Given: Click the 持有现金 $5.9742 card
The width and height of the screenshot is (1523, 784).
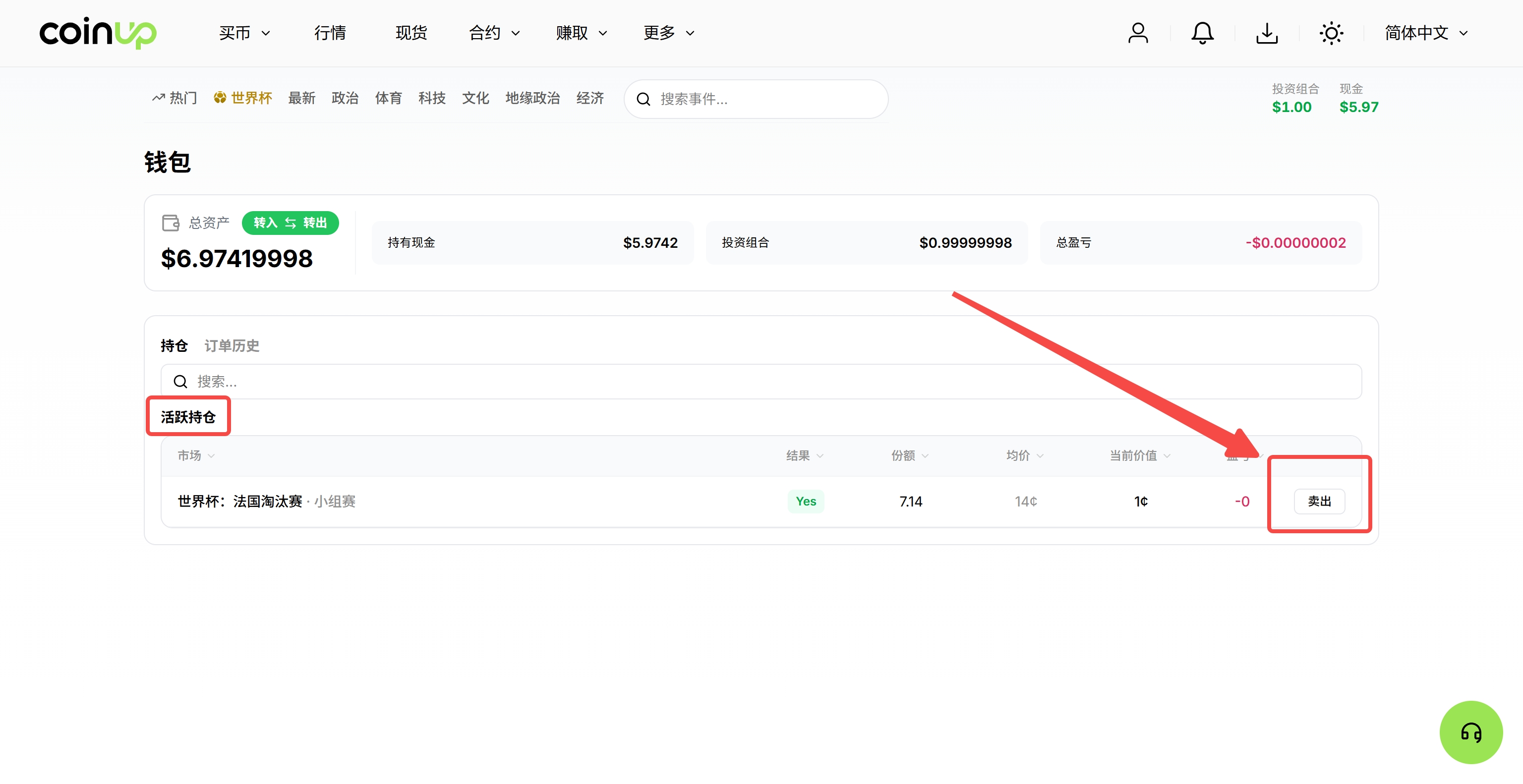Looking at the screenshot, I should click(532, 243).
